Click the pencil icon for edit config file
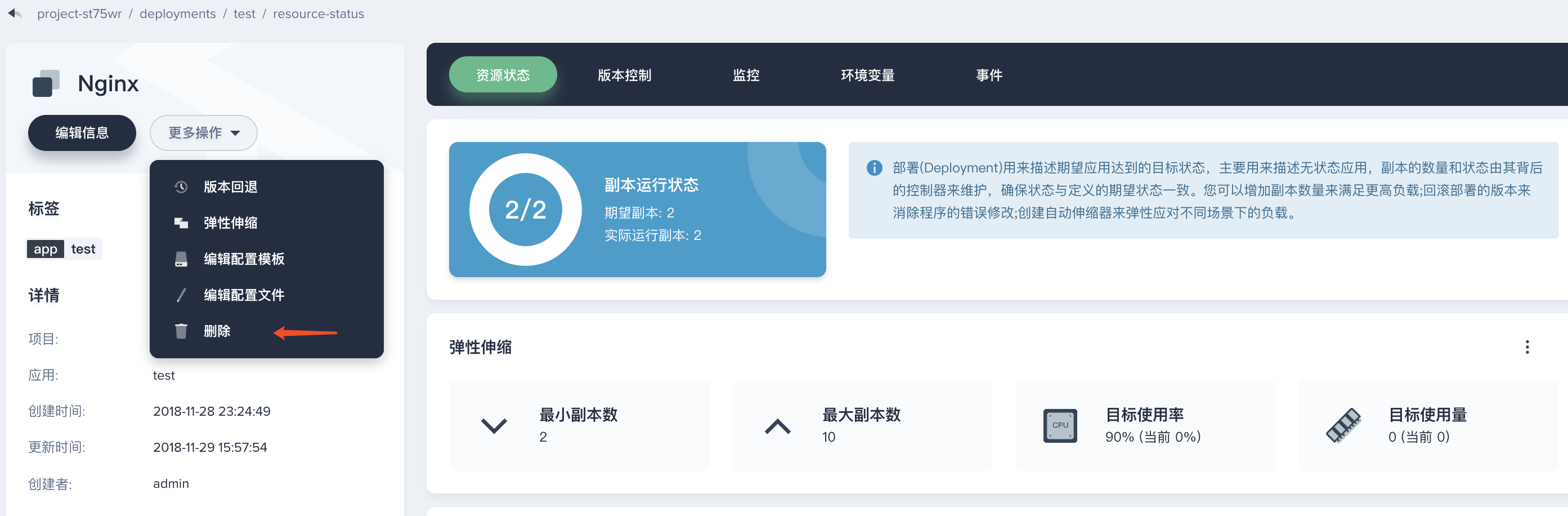 click(181, 295)
